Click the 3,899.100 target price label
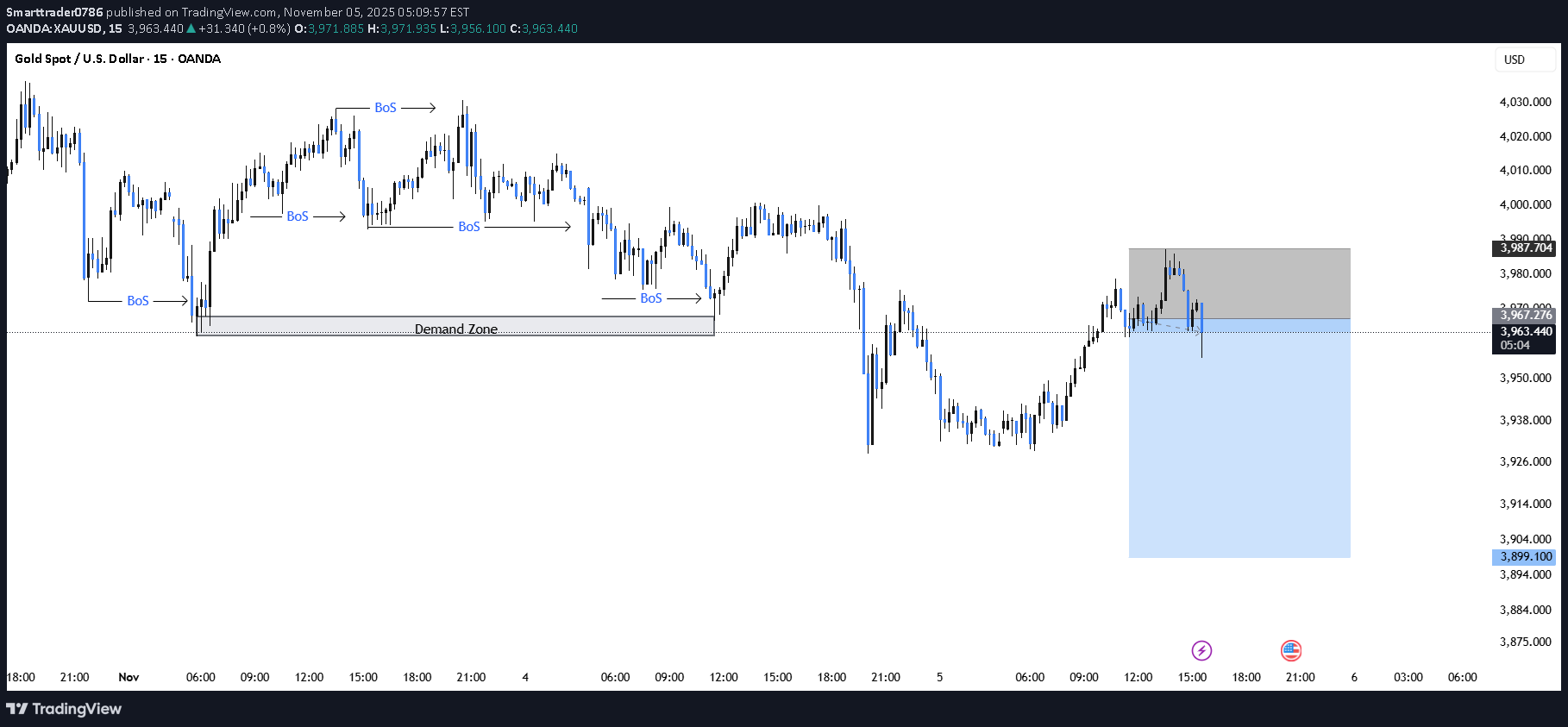Screen dimensions: 1568x727 coord(1524,557)
